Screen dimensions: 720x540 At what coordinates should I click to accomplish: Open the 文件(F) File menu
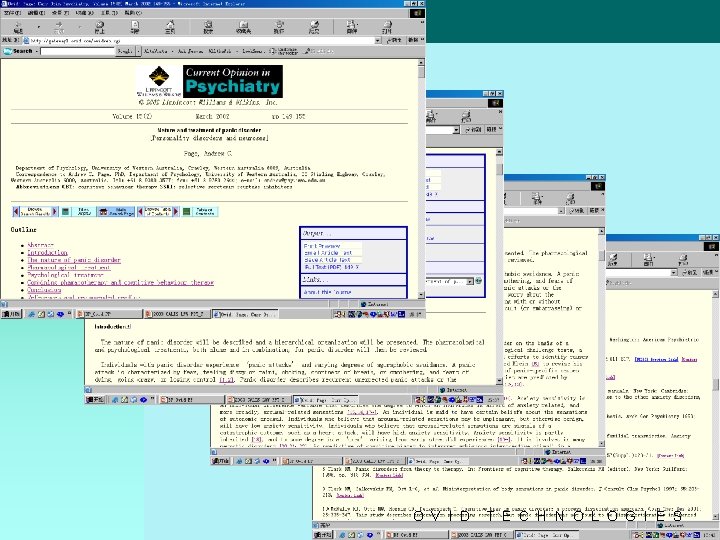tap(12, 13)
